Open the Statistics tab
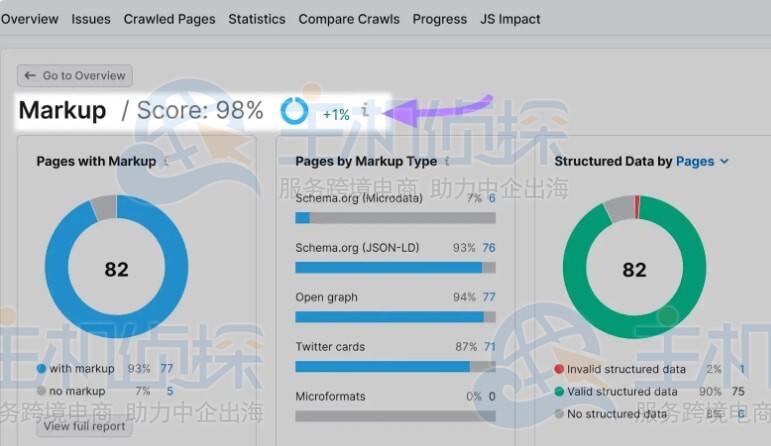Image resolution: width=771 pixels, height=446 pixels. [x=257, y=19]
